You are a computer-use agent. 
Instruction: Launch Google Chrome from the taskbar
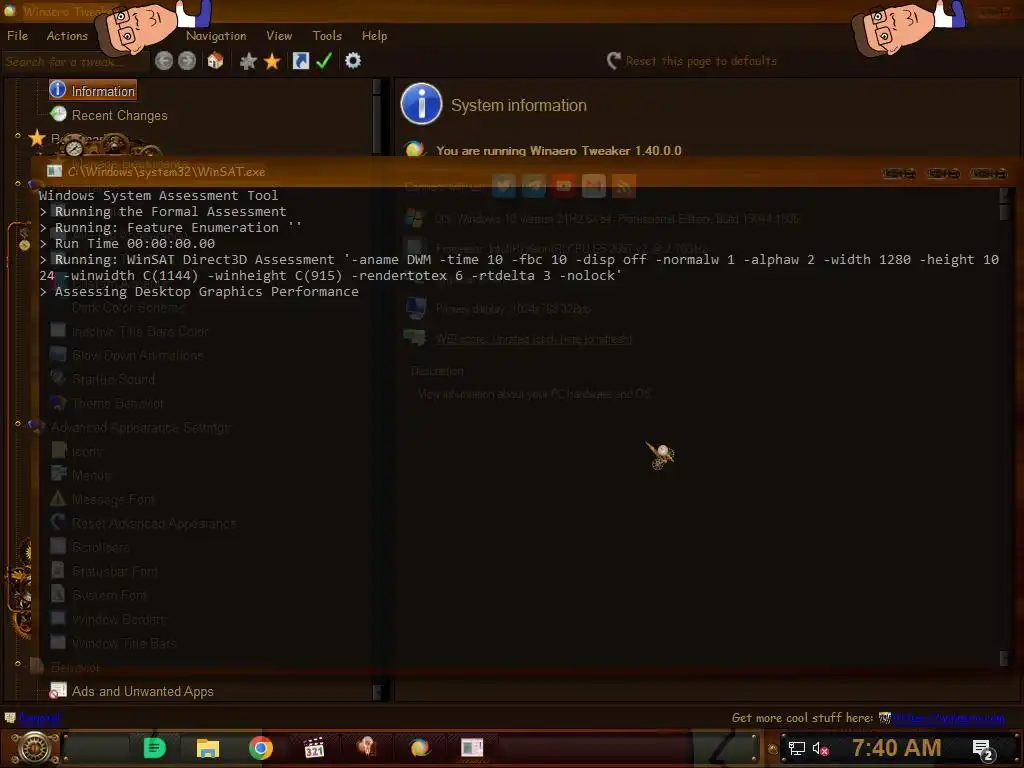coord(261,748)
